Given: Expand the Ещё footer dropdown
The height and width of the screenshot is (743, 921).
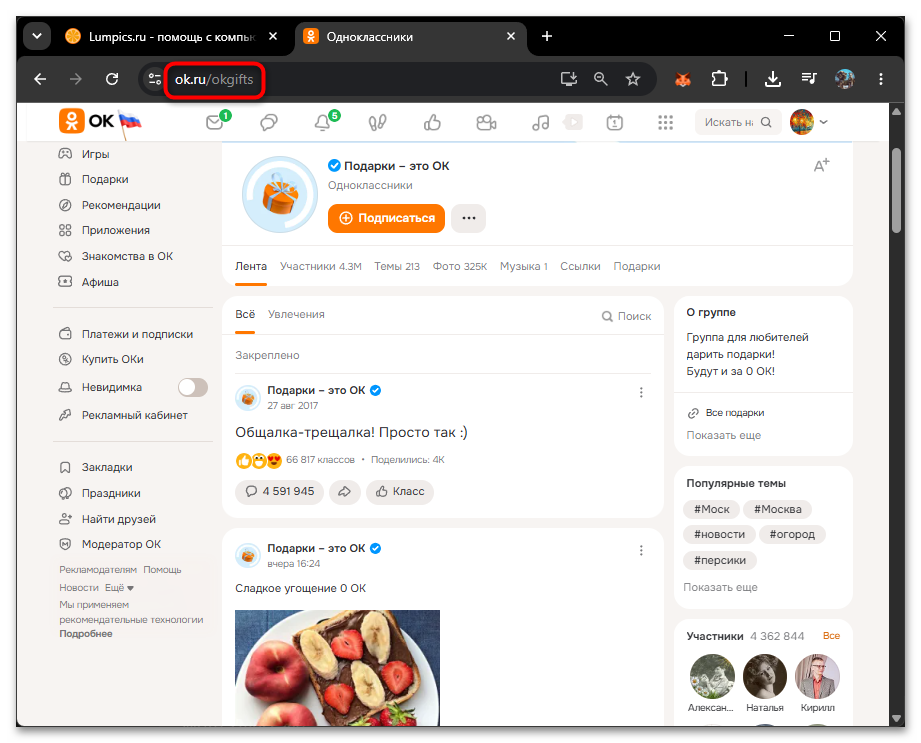Looking at the screenshot, I should coord(119,587).
